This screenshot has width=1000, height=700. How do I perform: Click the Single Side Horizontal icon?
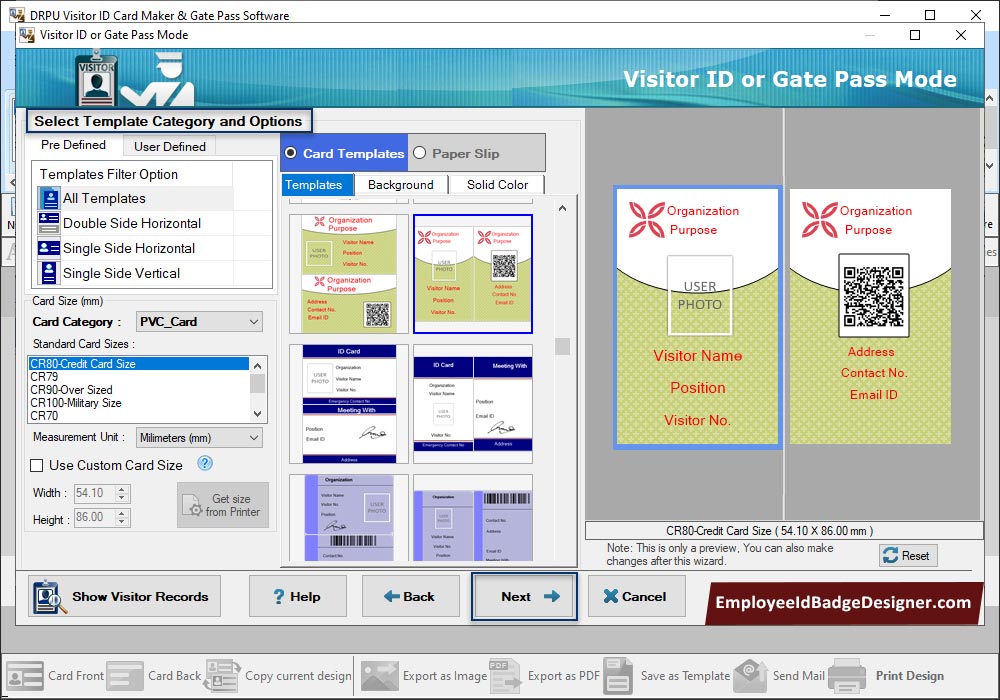click(x=48, y=248)
